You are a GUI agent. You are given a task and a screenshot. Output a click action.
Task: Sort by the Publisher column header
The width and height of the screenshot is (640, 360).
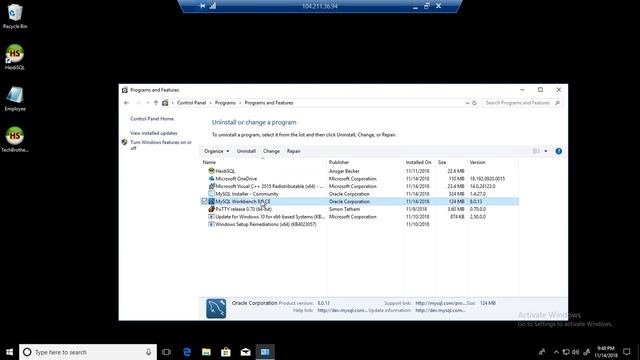[x=364, y=162]
